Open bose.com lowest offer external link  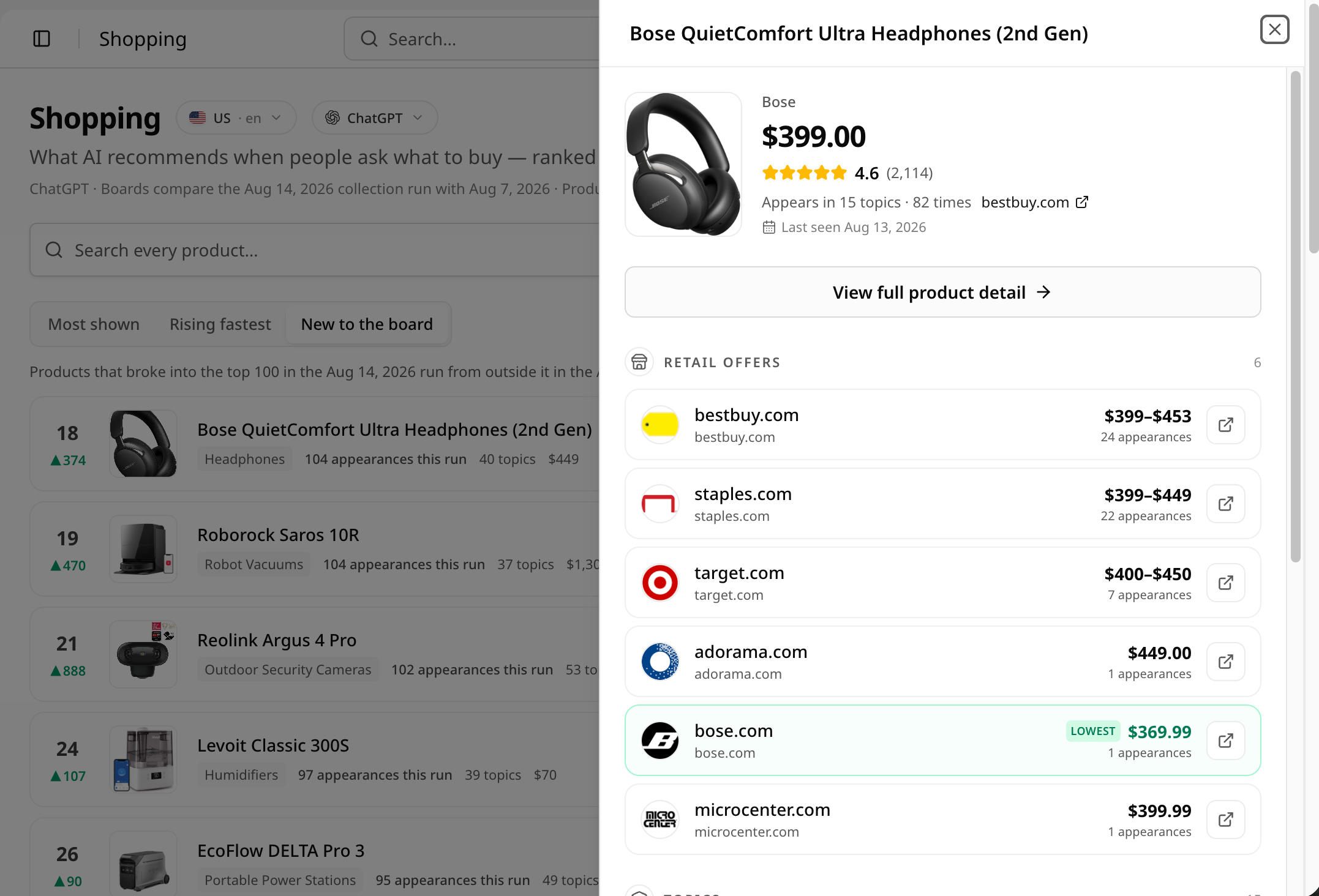click(x=1225, y=741)
